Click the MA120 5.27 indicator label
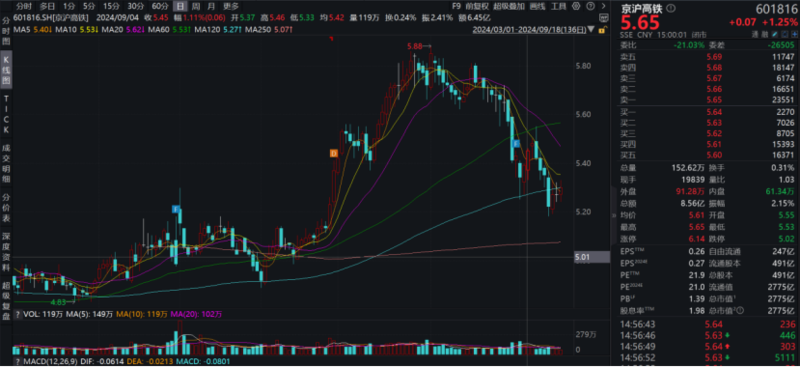The width and height of the screenshot is (800, 367). (218, 30)
